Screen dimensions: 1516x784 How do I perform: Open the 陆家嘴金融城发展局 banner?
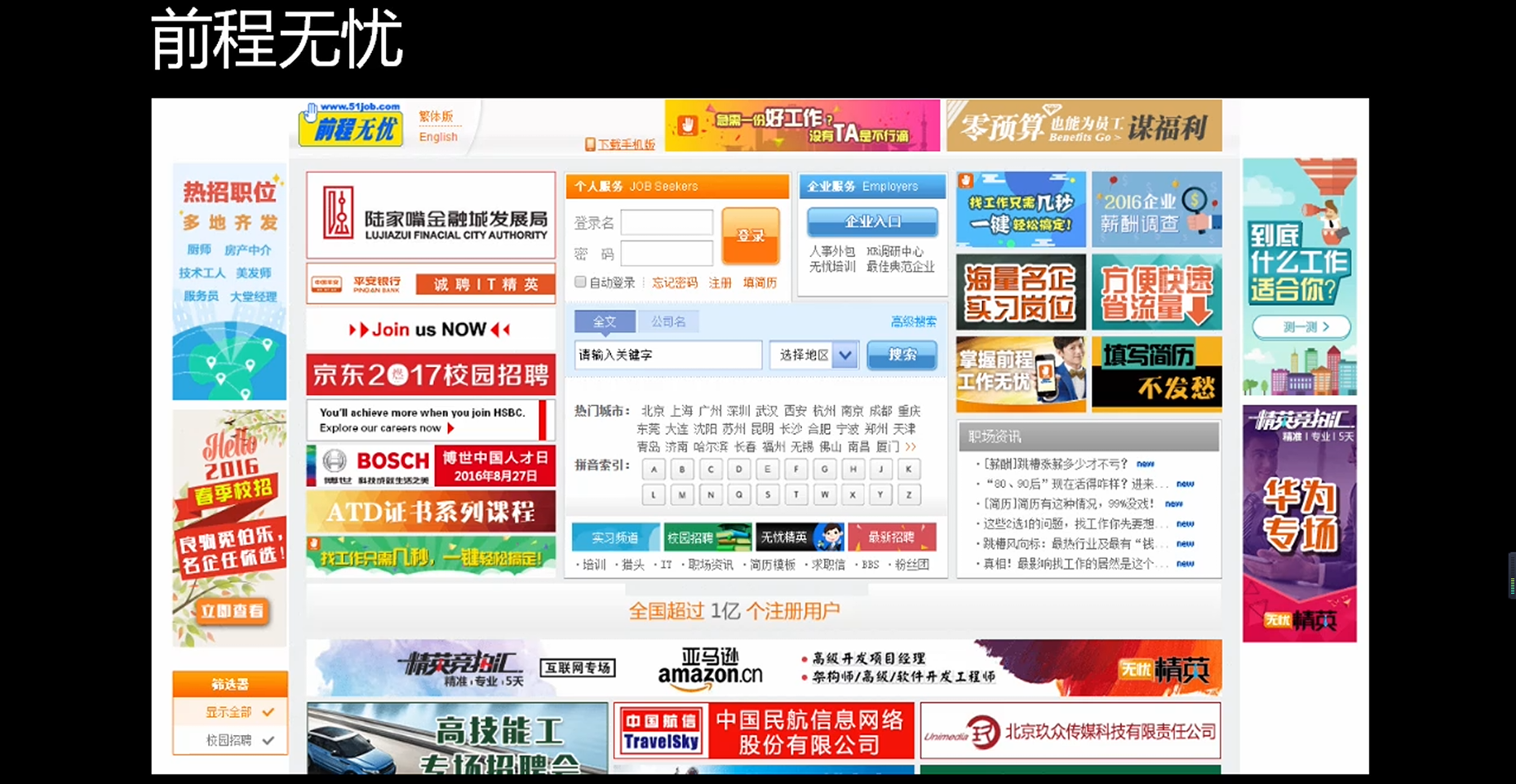[x=431, y=215]
